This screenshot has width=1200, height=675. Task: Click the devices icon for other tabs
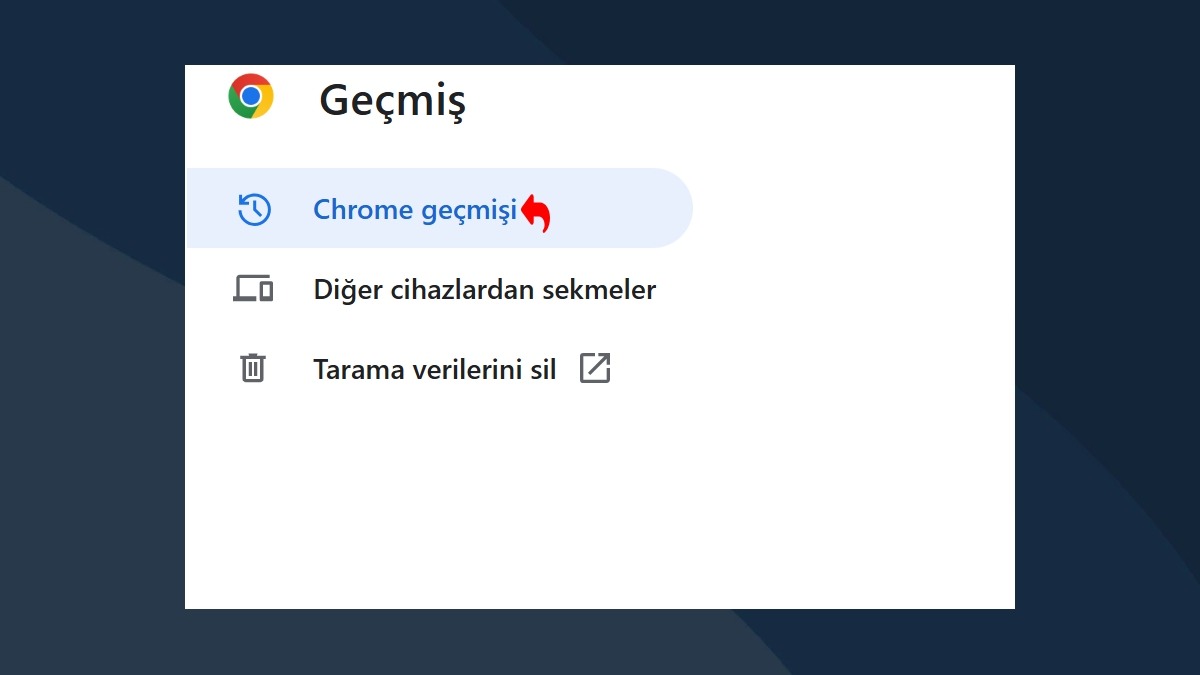(x=253, y=290)
